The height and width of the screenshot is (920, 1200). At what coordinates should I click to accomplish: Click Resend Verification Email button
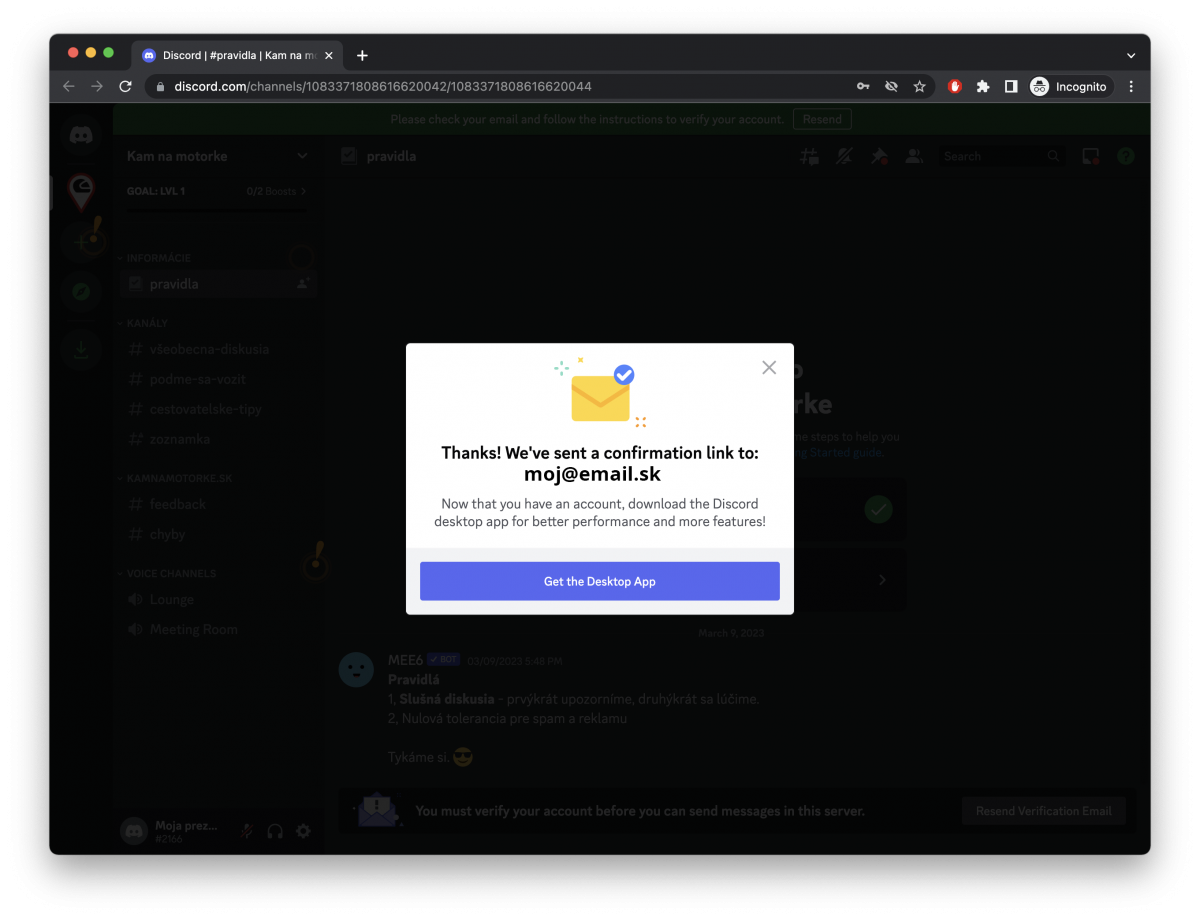click(x=1044, y=811)
